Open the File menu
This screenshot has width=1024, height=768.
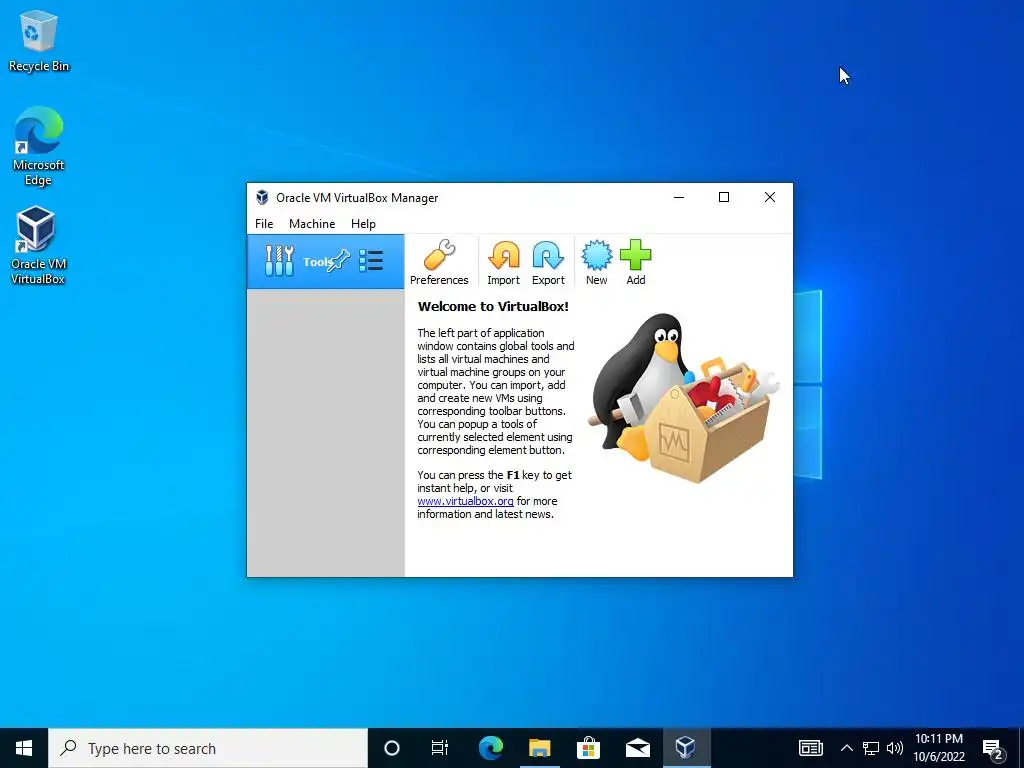coord(264,223)
